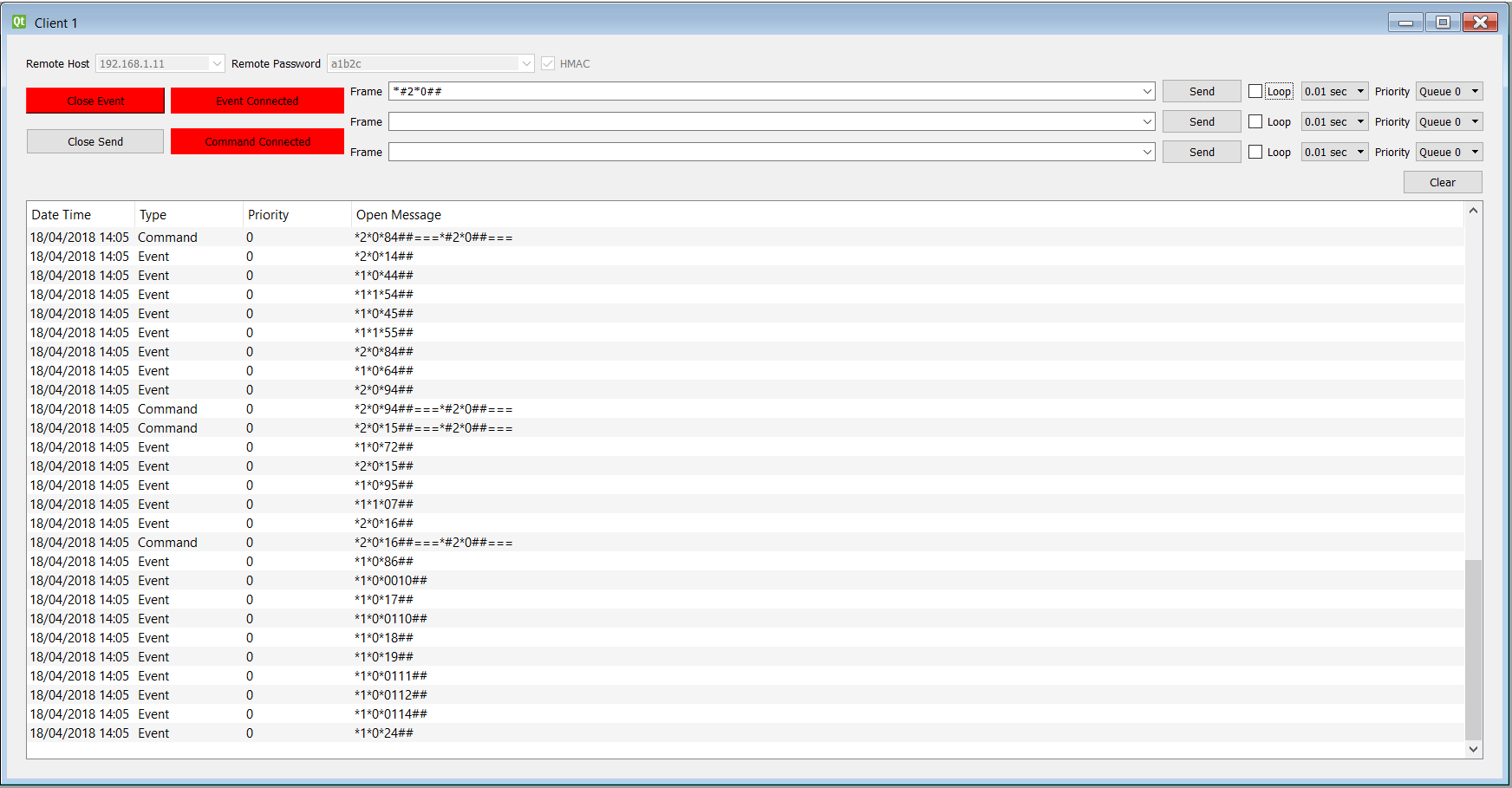Open the third row Queue 0 priority dropdown
This screenshot has width=1512, height=788.
[x=1449, y=152]
